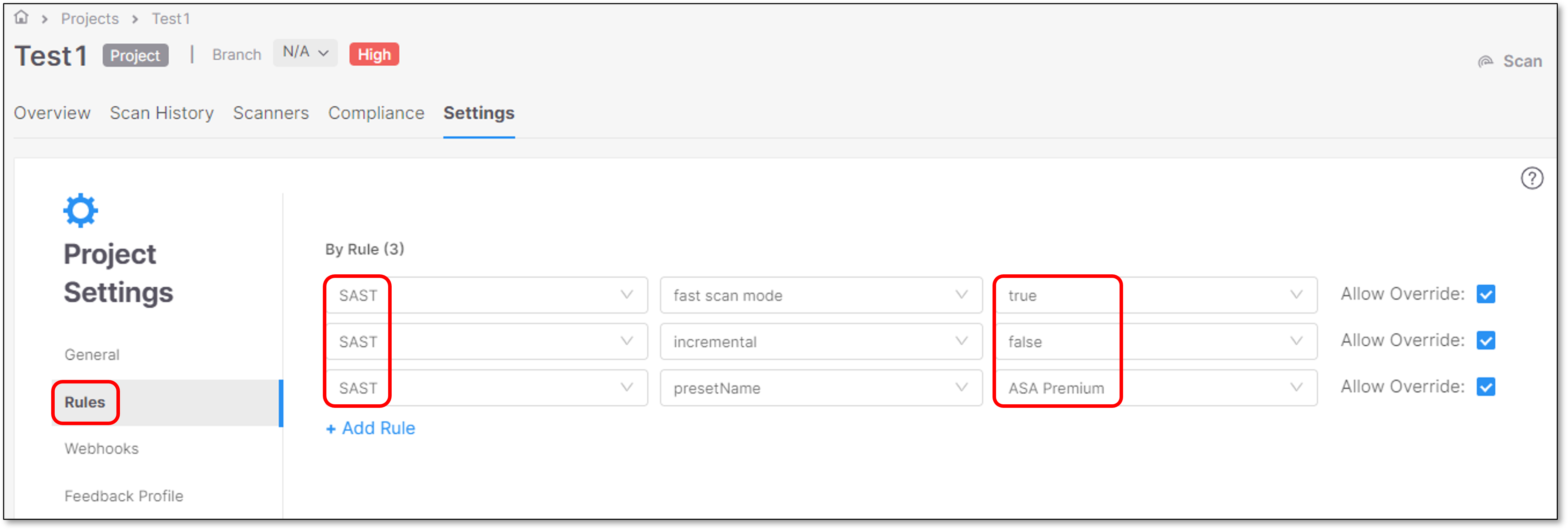This screenshot has width=1568, height=530.
Task: Click the Project label badge
Action: [135, 55]
